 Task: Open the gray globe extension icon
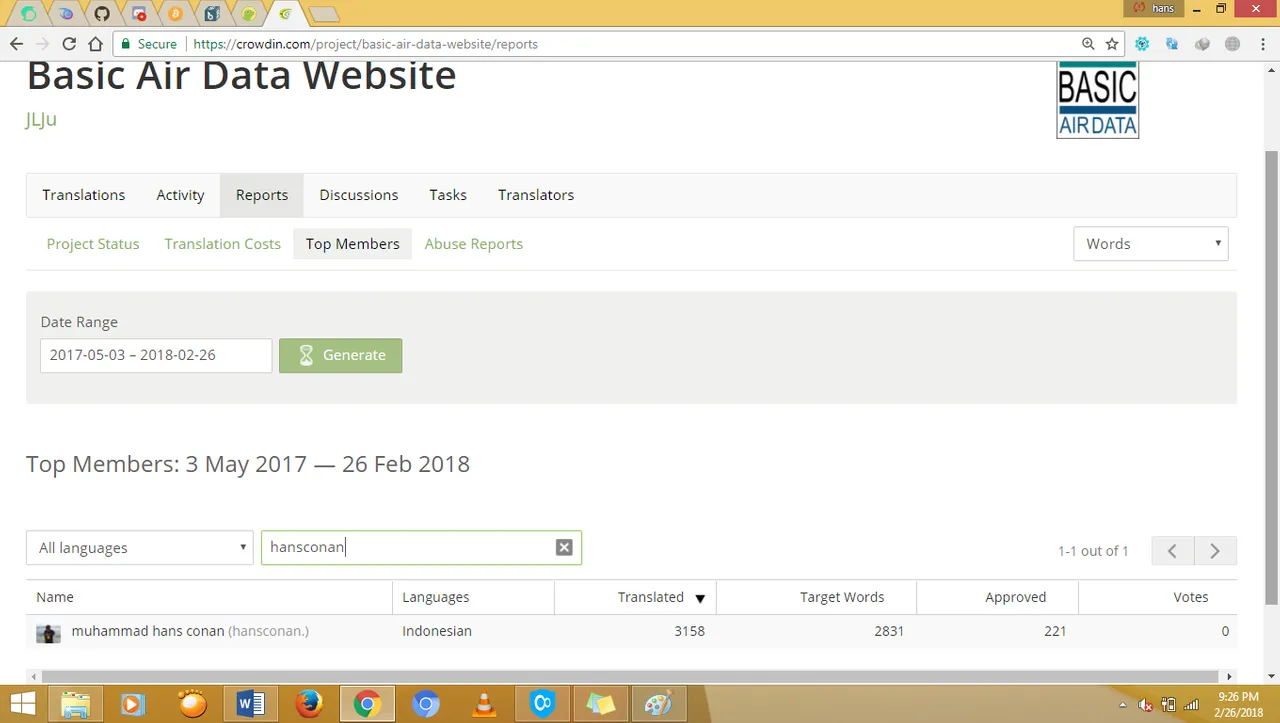[1232, 44]
